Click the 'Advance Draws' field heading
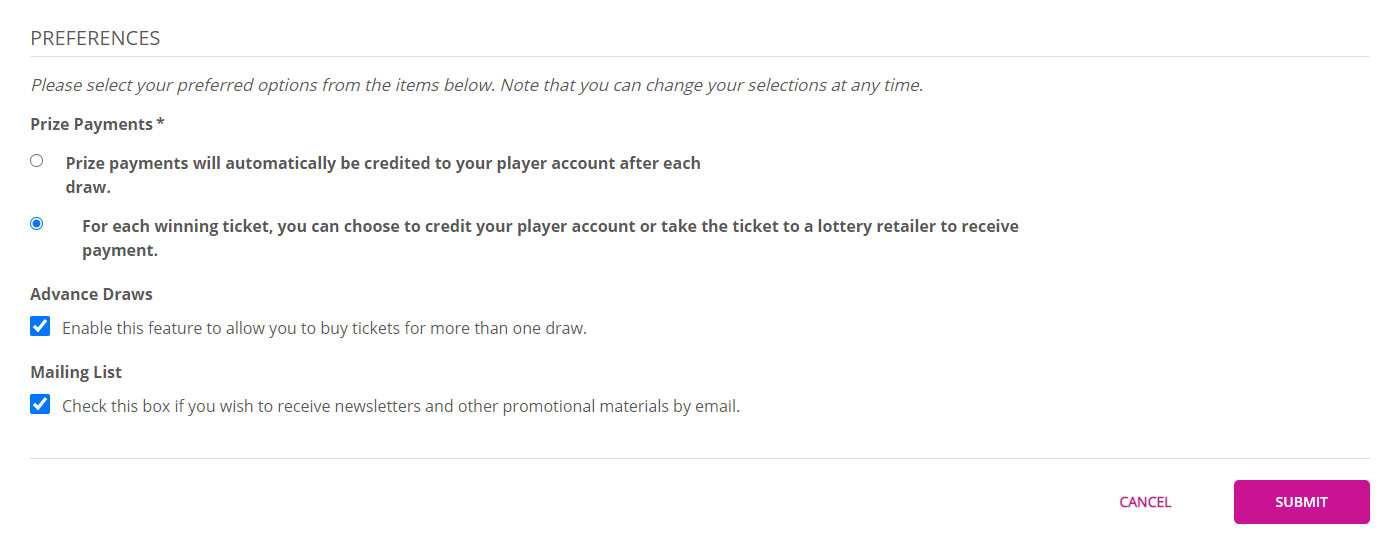 point(91,294)
